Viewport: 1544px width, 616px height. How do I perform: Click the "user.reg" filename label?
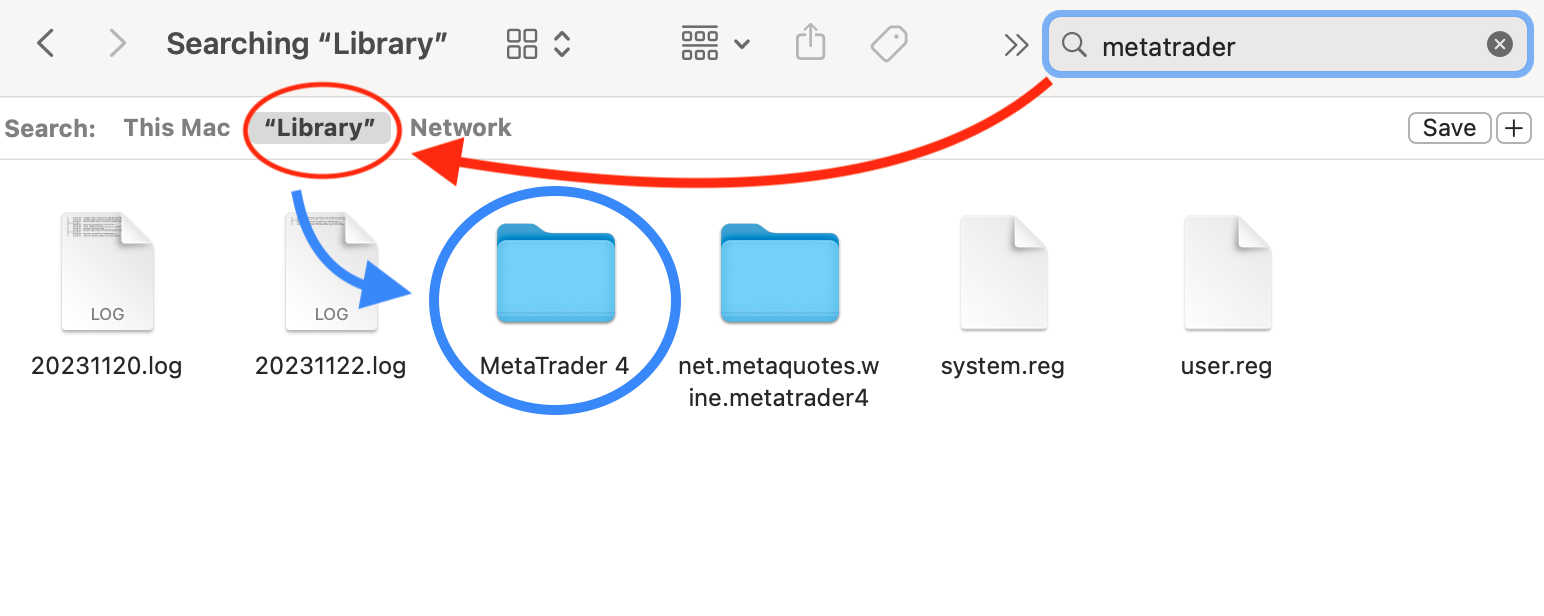pos(1227,366)
